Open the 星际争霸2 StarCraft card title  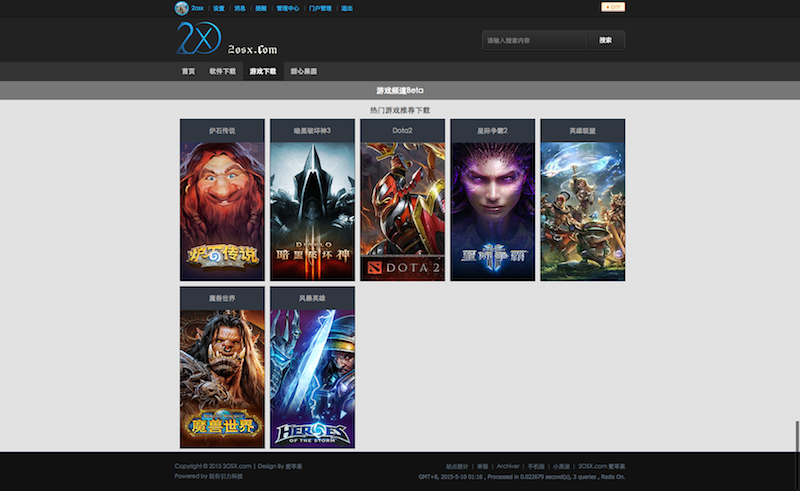492,131
